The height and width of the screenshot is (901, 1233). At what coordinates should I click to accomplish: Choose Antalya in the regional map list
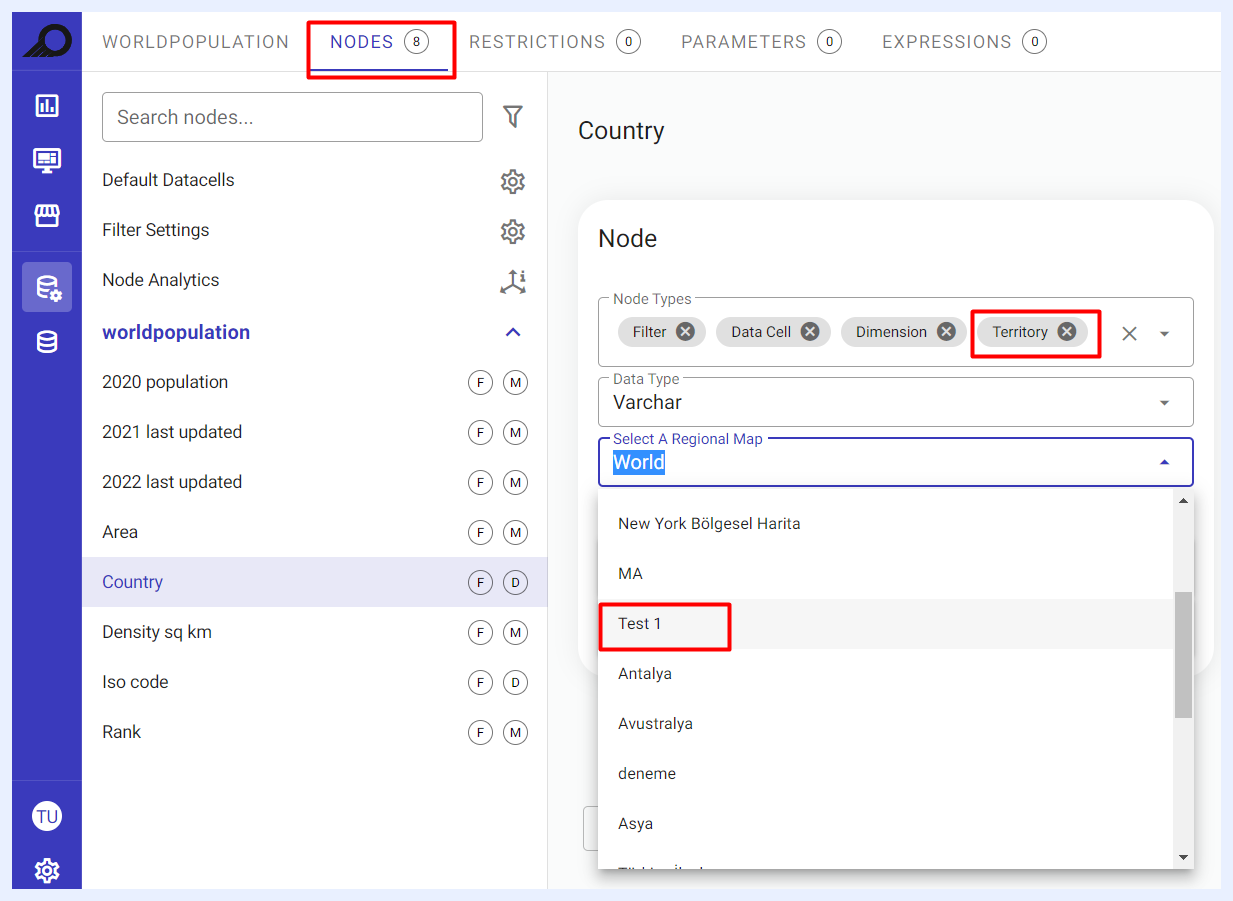pos(885,674)
